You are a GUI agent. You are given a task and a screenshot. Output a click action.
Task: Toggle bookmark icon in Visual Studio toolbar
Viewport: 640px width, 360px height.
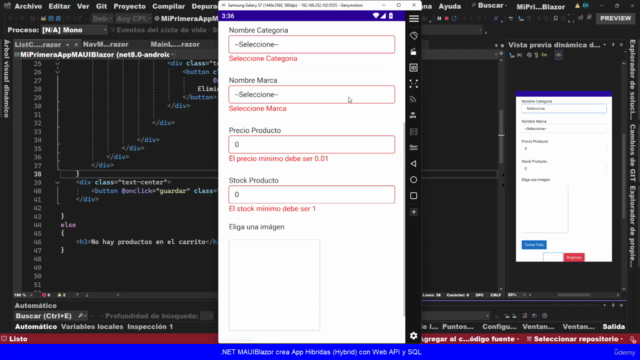[x=556, y=18]
